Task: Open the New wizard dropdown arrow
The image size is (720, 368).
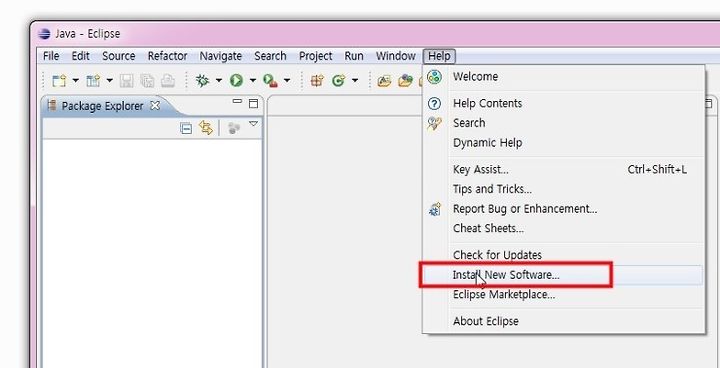Action: (75, 81)
